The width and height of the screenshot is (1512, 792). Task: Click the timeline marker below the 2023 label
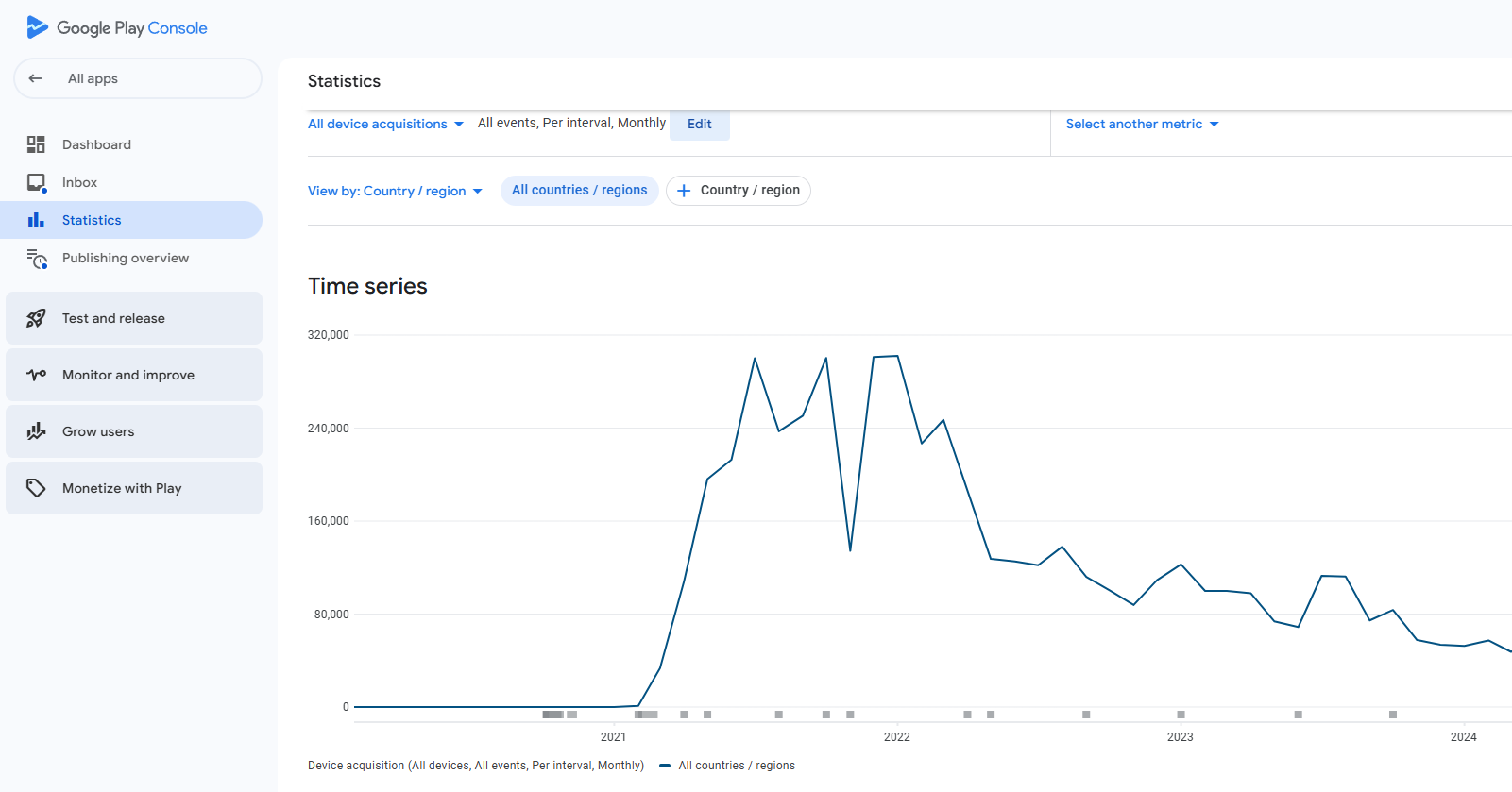coord(1181,715)
